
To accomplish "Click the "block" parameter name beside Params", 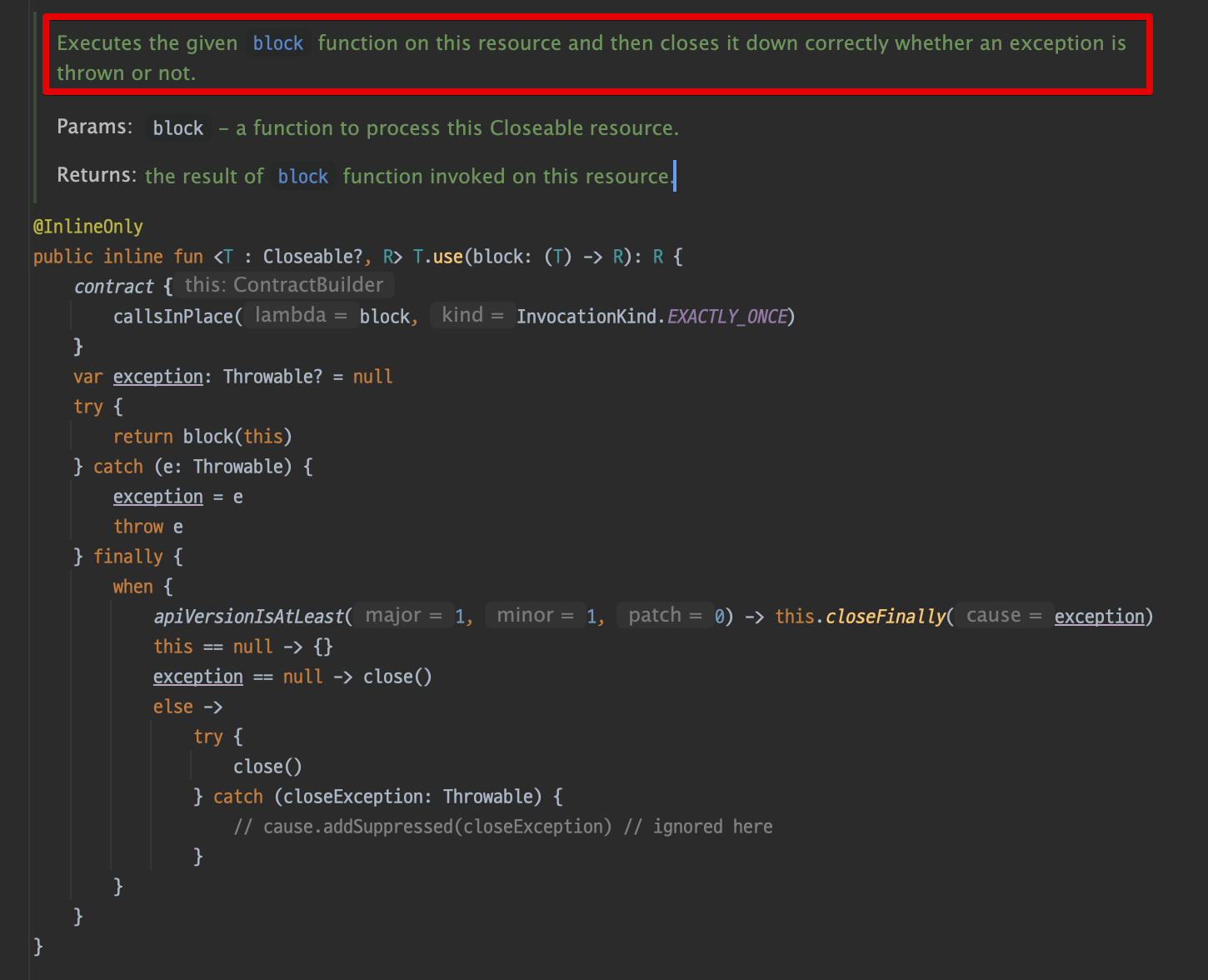I will pyautogui.click(x=178, y=128).
